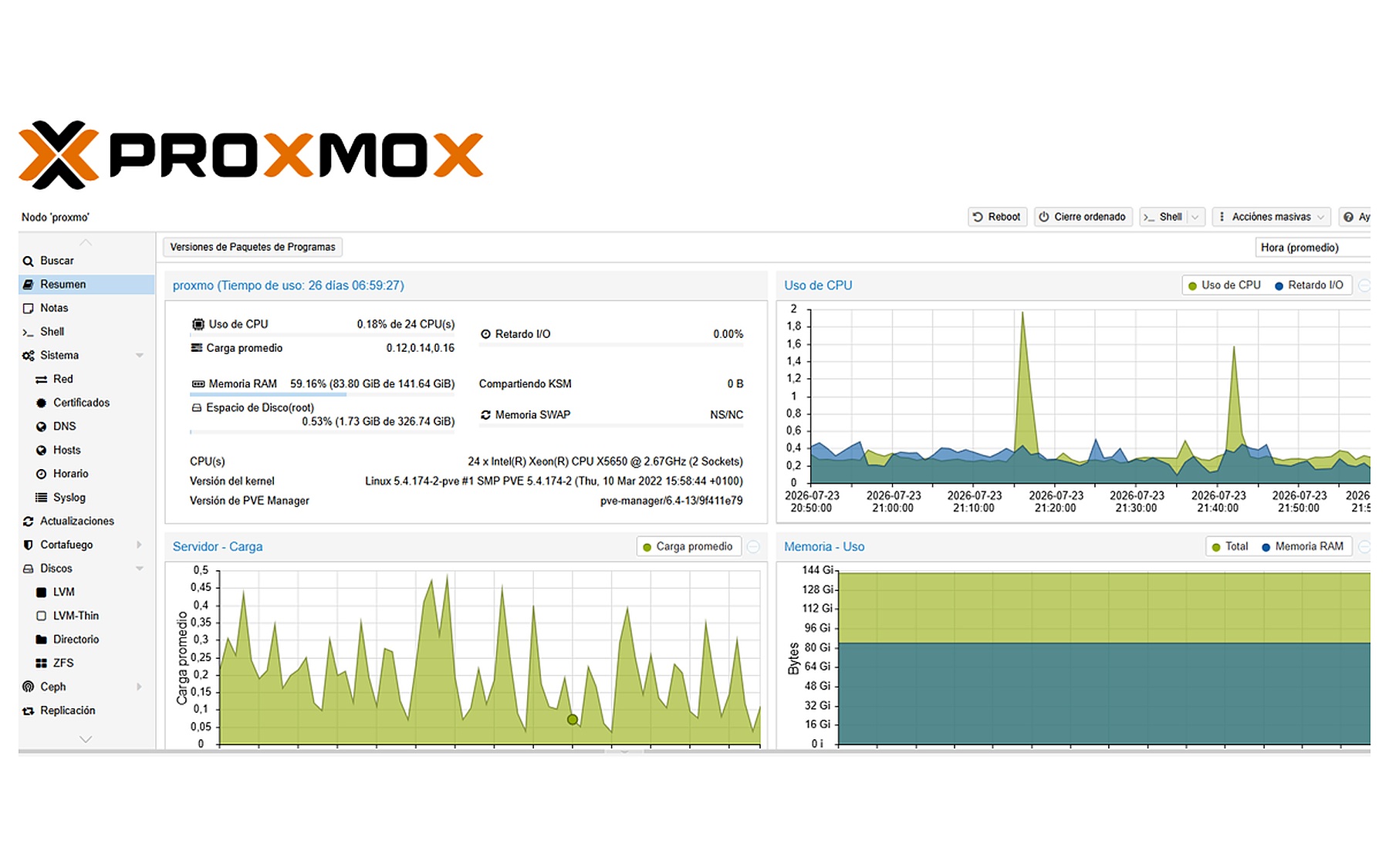The image size is (1389, 868).
Task: Open the Notas note icon
Action: [29, 309]
